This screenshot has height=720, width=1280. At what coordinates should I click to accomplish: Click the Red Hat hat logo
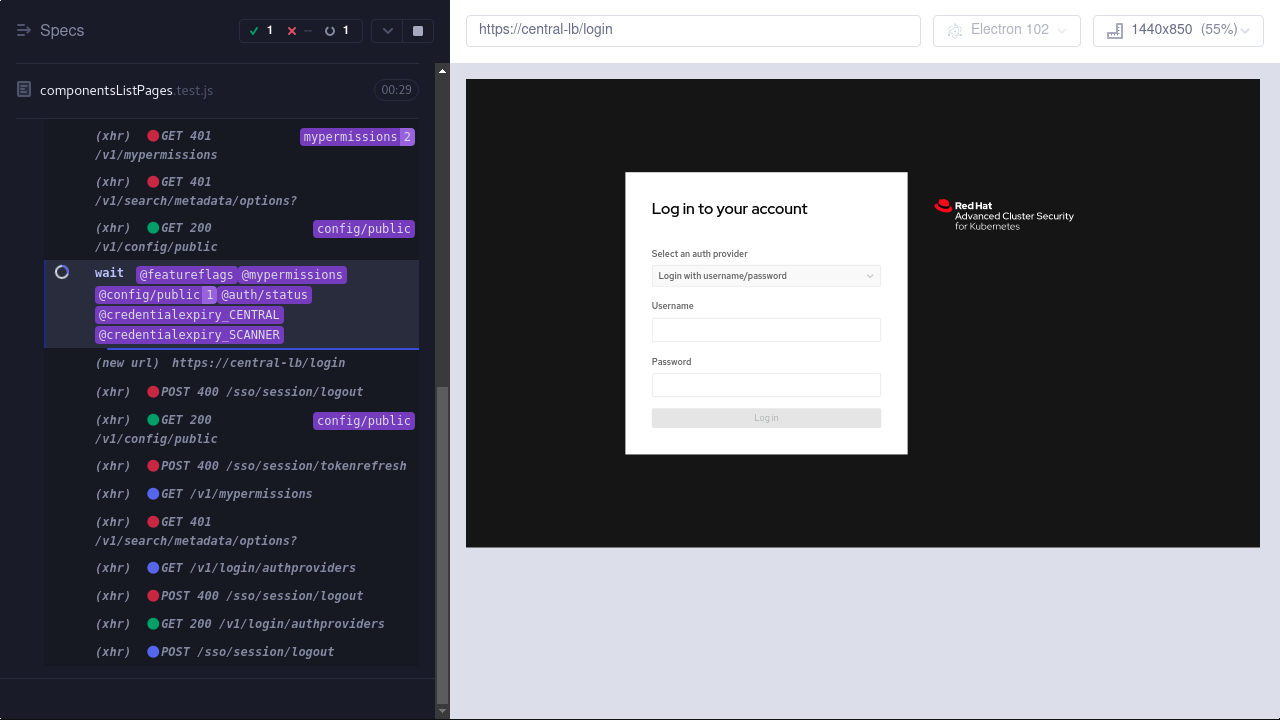(x=943, y=206)
